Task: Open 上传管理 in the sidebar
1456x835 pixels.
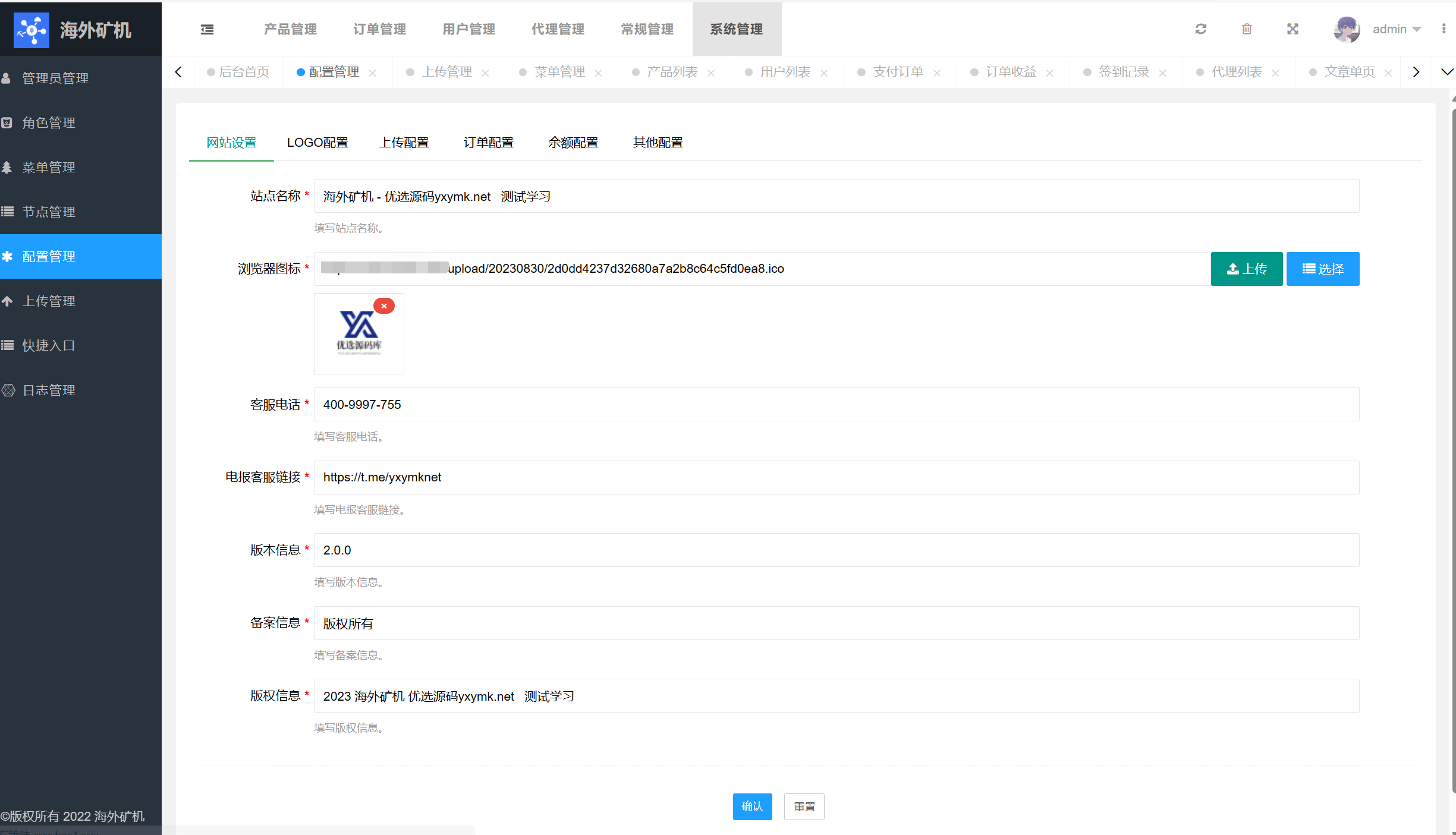Action: [81, 301]
